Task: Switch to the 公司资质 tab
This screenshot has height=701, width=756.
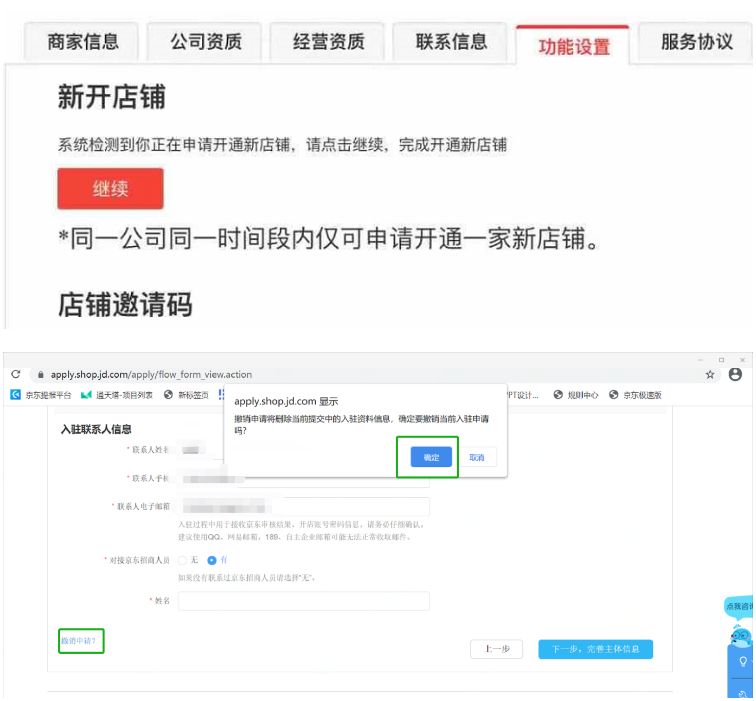Action: click(205, 42)
